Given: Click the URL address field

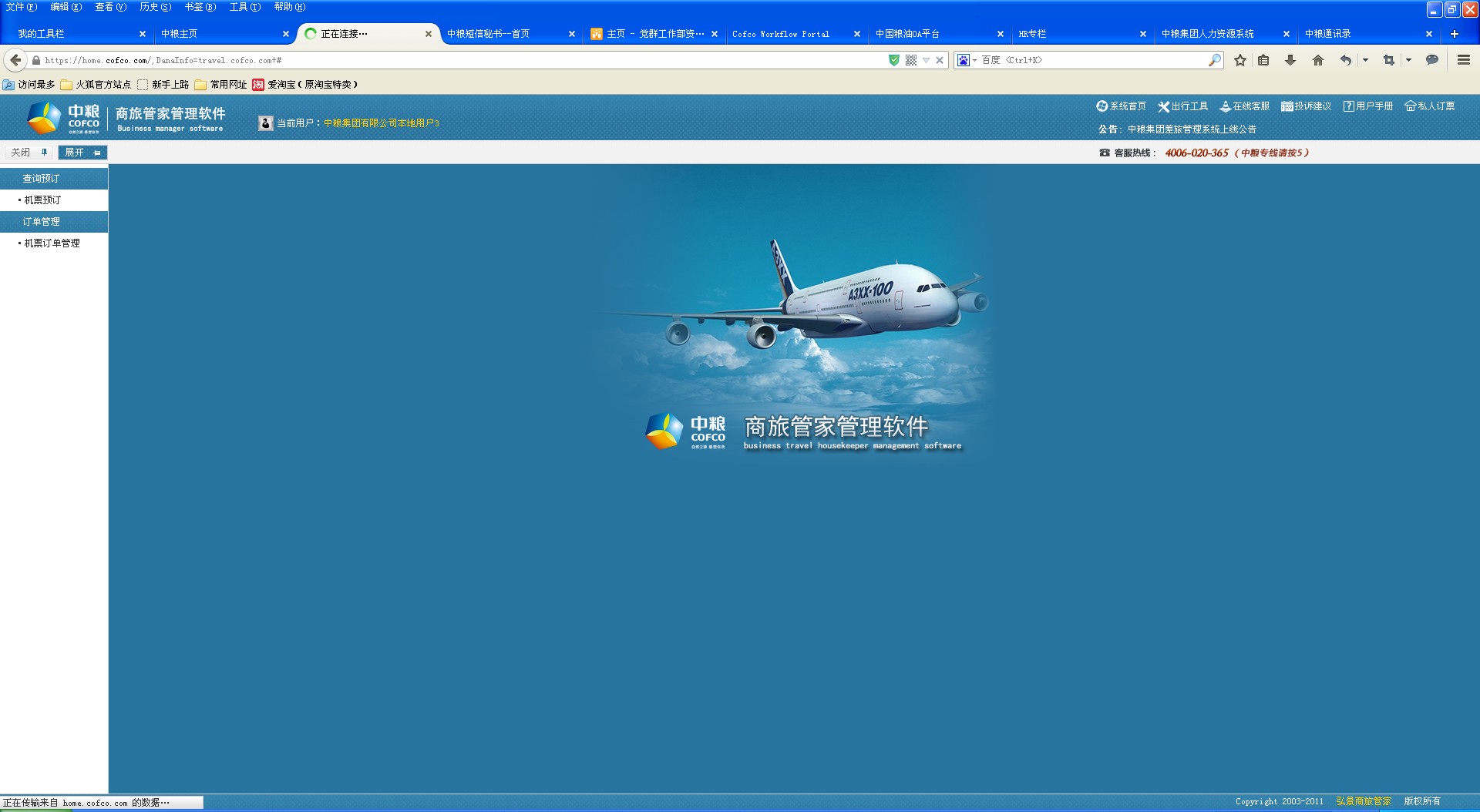Looking at the screenshot, I should pyautogui.click(x=462, y=60).
